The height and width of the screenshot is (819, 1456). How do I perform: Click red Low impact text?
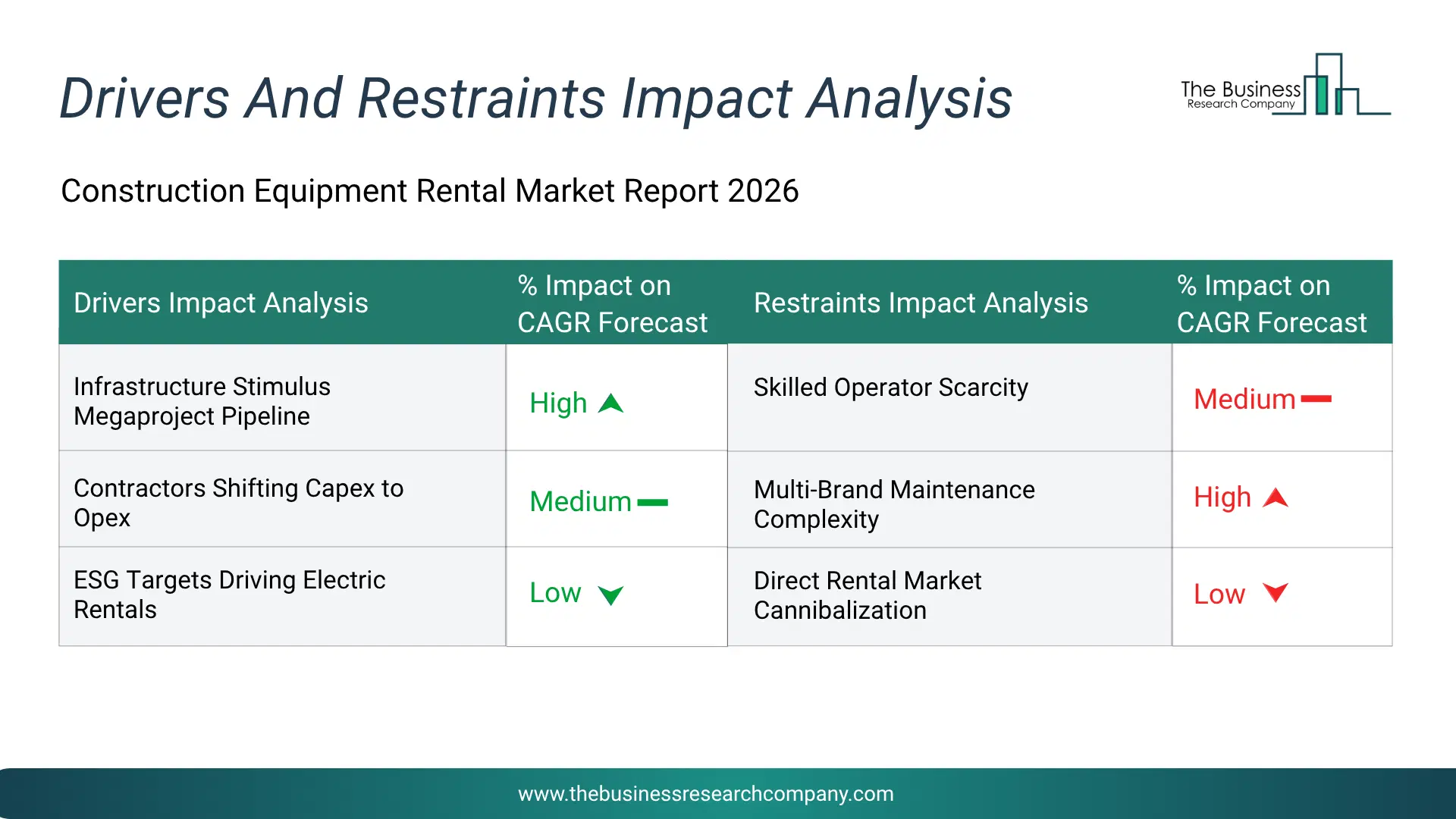[x=1219, y=594]
